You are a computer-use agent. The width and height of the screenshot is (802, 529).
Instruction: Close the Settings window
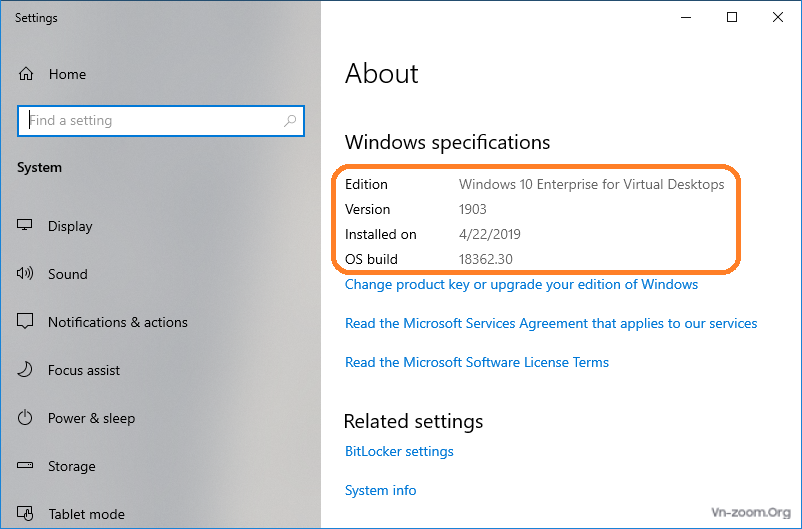pos(777,17)
